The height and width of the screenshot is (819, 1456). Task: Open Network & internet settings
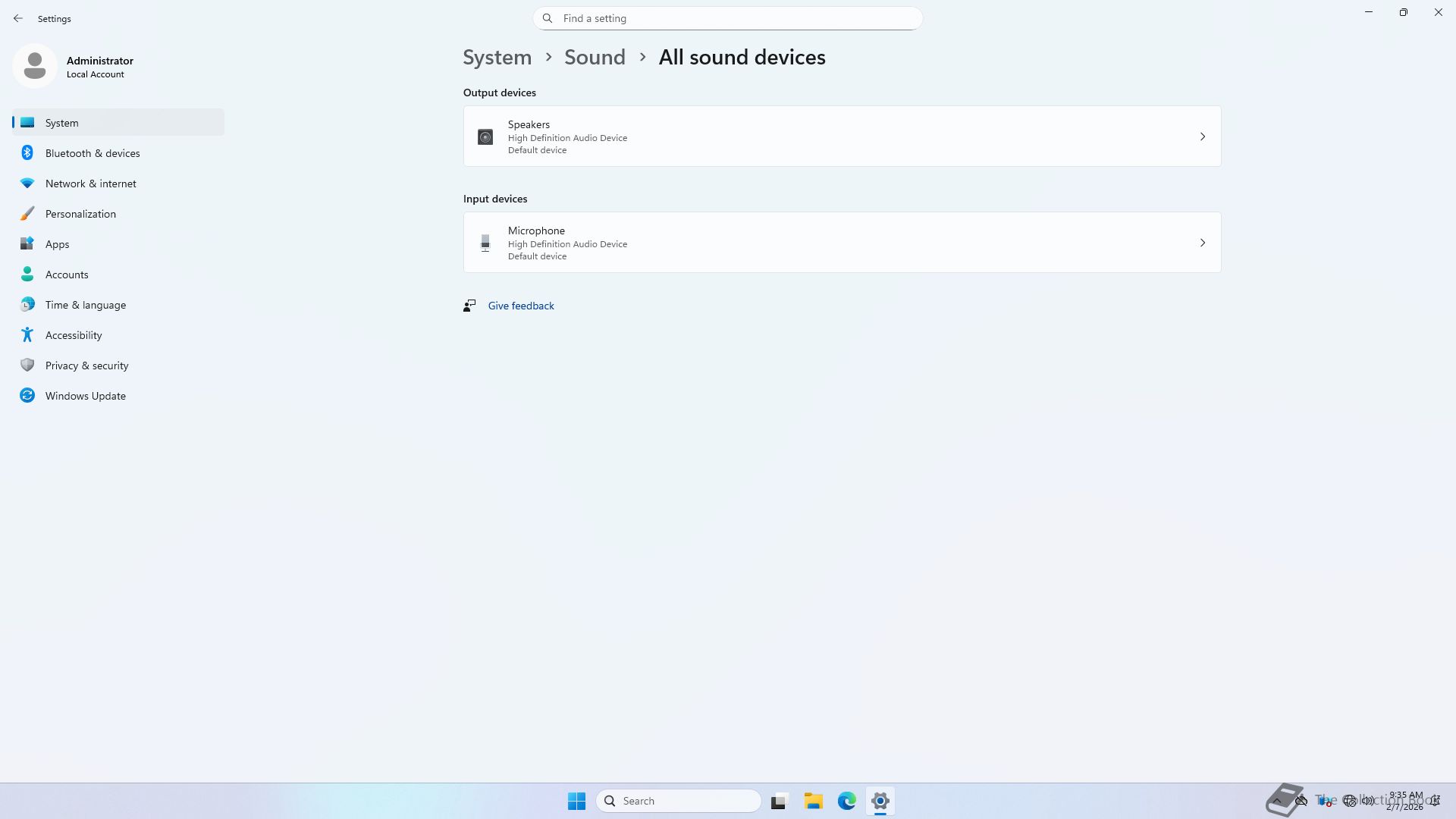click(90, 184)
